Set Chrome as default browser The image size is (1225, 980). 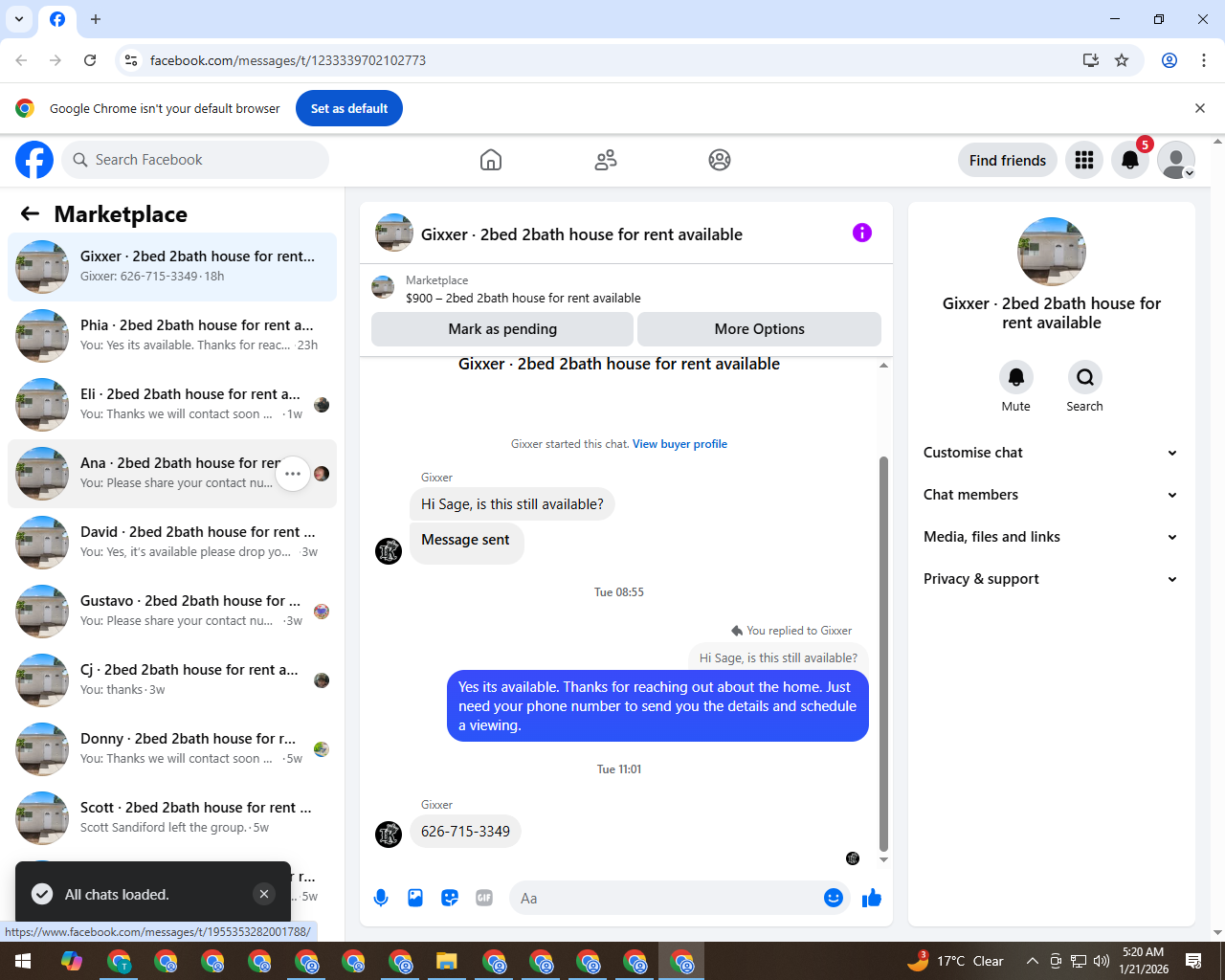349,108
